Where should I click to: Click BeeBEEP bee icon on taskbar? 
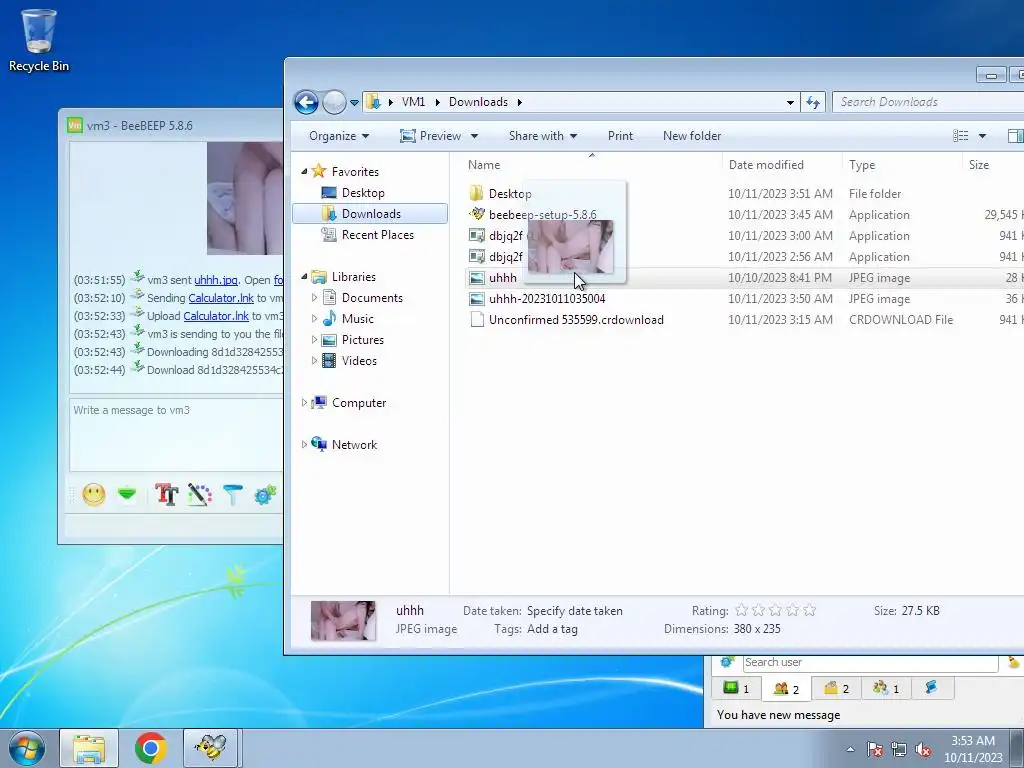pos(212,748)
